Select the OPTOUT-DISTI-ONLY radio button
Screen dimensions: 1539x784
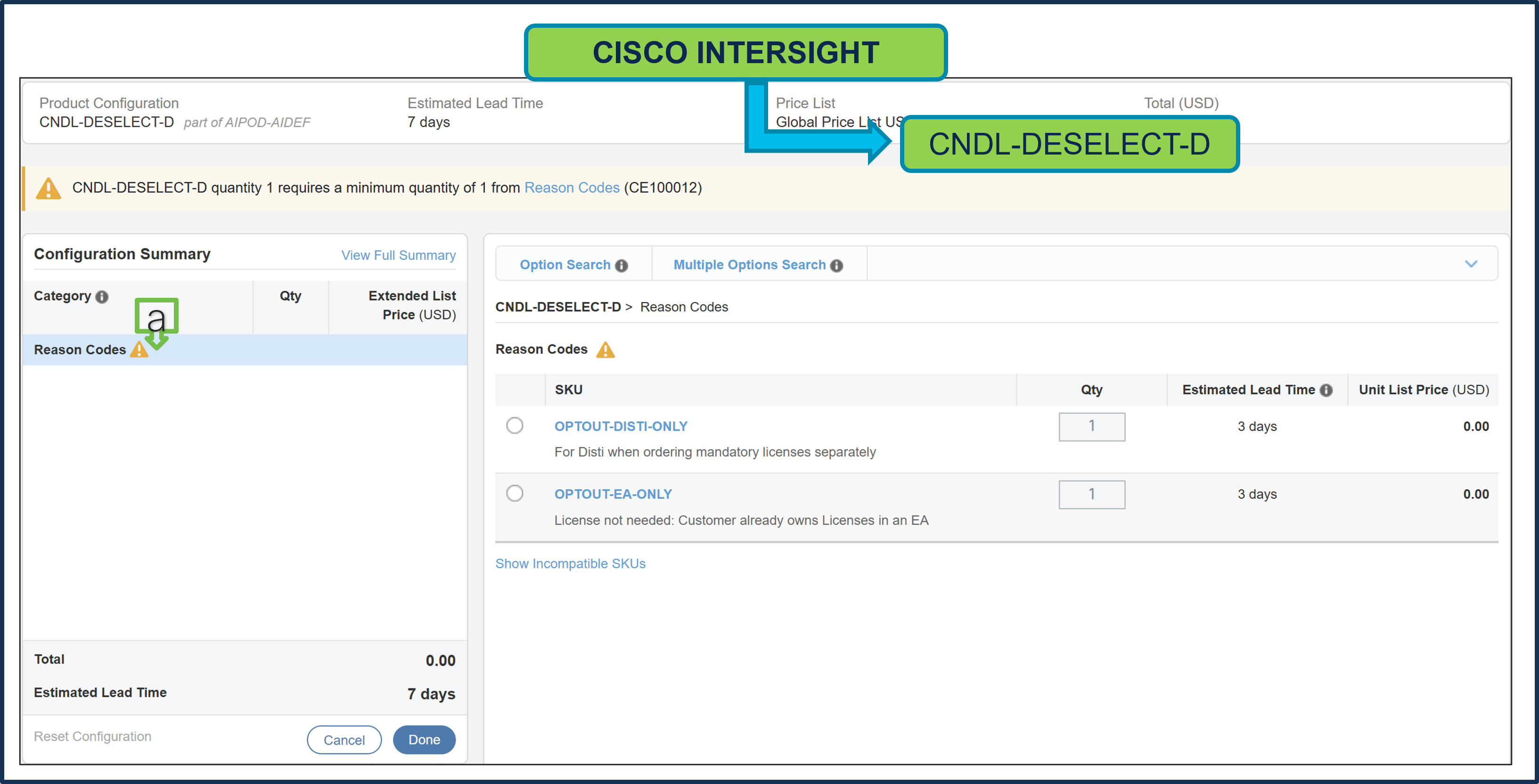(515, 425)
